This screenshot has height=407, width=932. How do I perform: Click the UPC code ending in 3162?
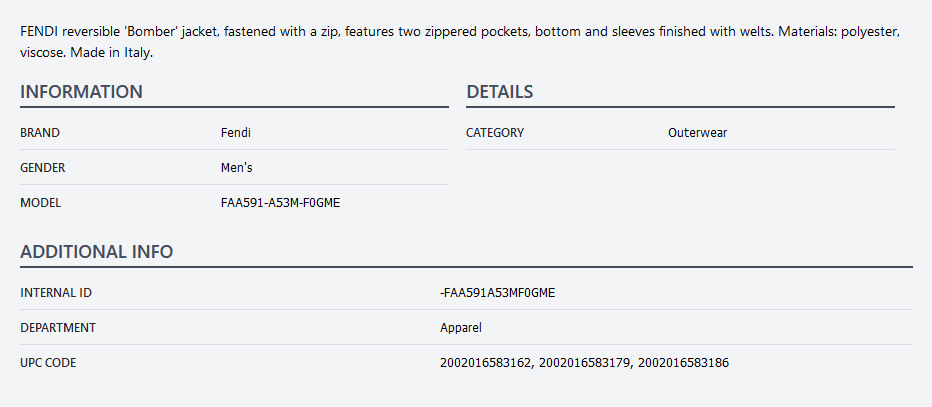pos(485,363)
